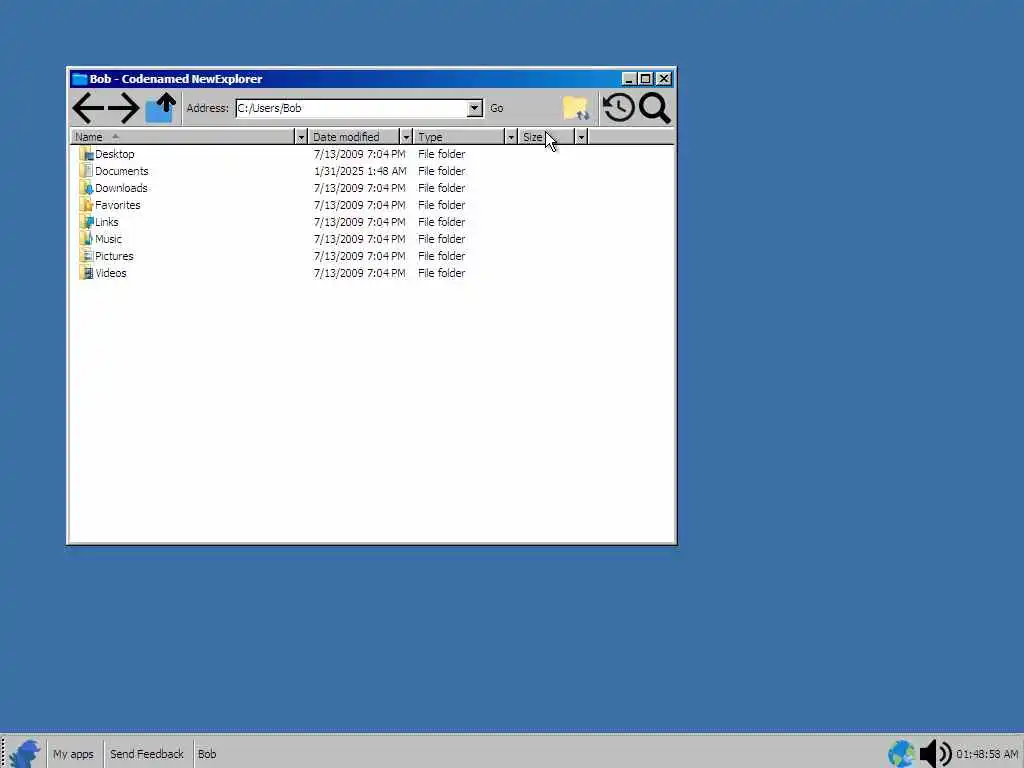Sort by the Date modified column header

pos(354,137)
